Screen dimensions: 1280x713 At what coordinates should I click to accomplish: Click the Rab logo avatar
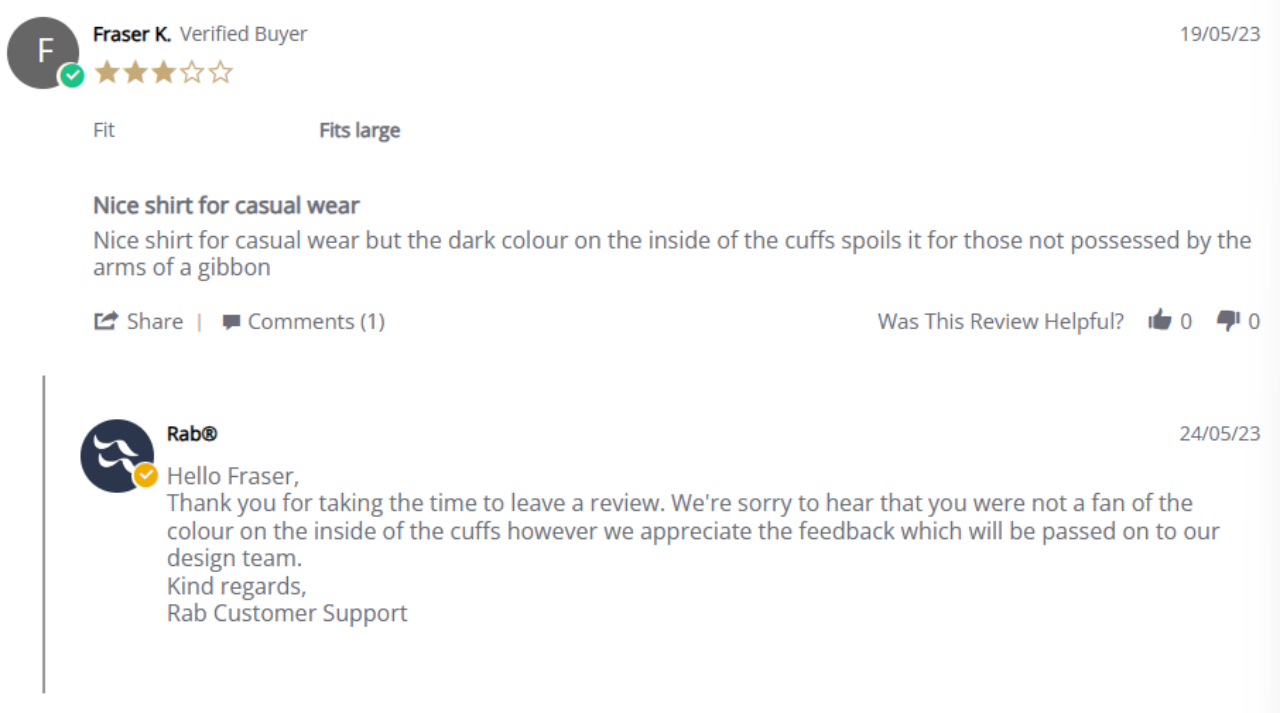(x=117, y=455)
